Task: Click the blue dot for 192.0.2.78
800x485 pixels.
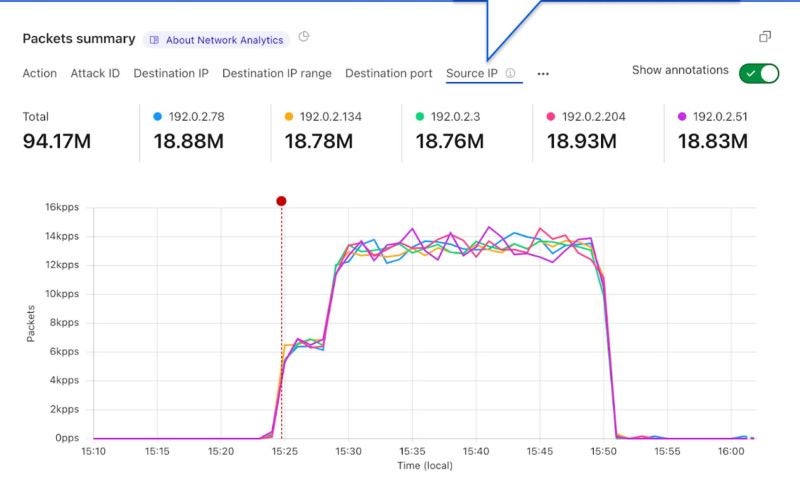Action: coord(158,116)
